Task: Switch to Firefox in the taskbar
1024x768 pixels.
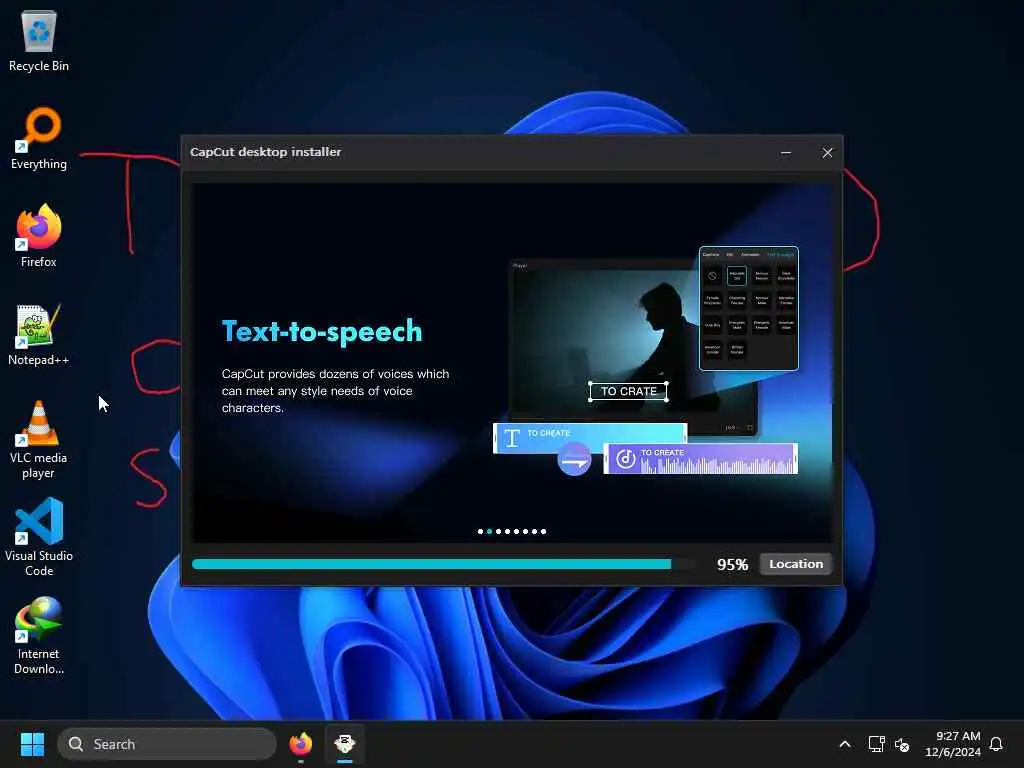Action: click(x=300, y=744)
